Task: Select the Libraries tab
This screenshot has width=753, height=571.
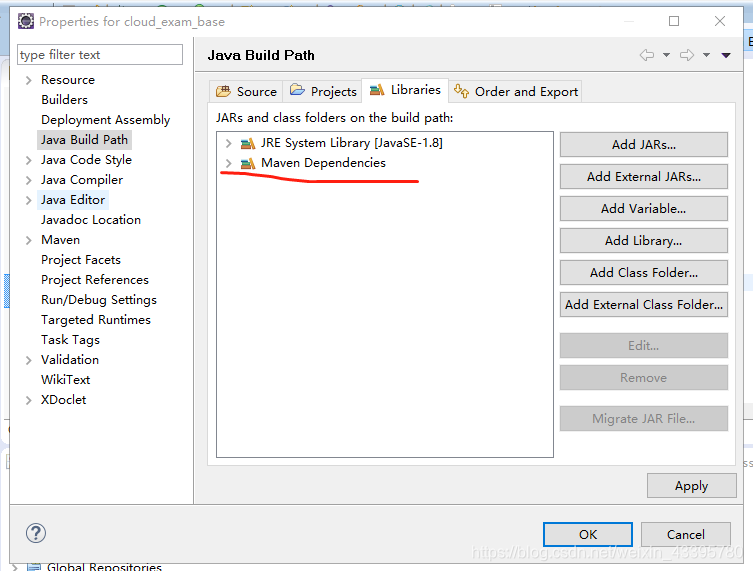Action: [405, 90]
